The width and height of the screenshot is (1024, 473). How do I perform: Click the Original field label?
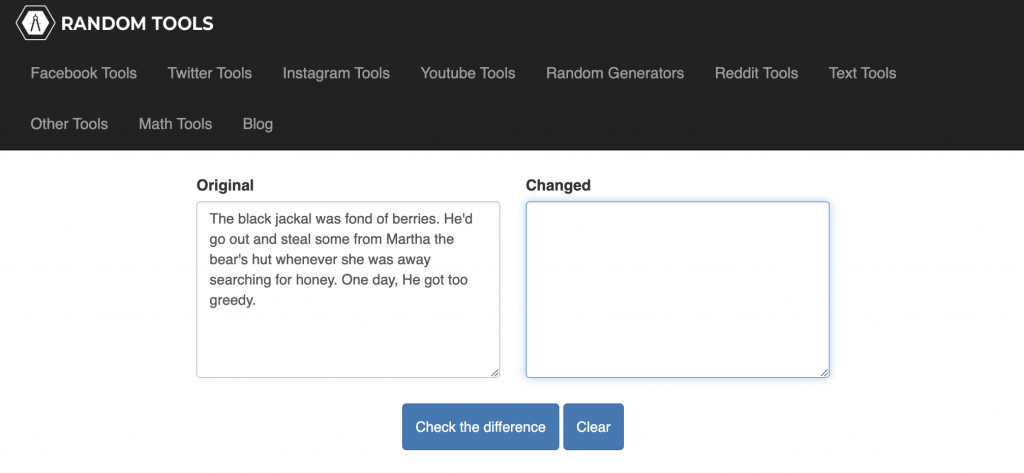pos(225,185)
